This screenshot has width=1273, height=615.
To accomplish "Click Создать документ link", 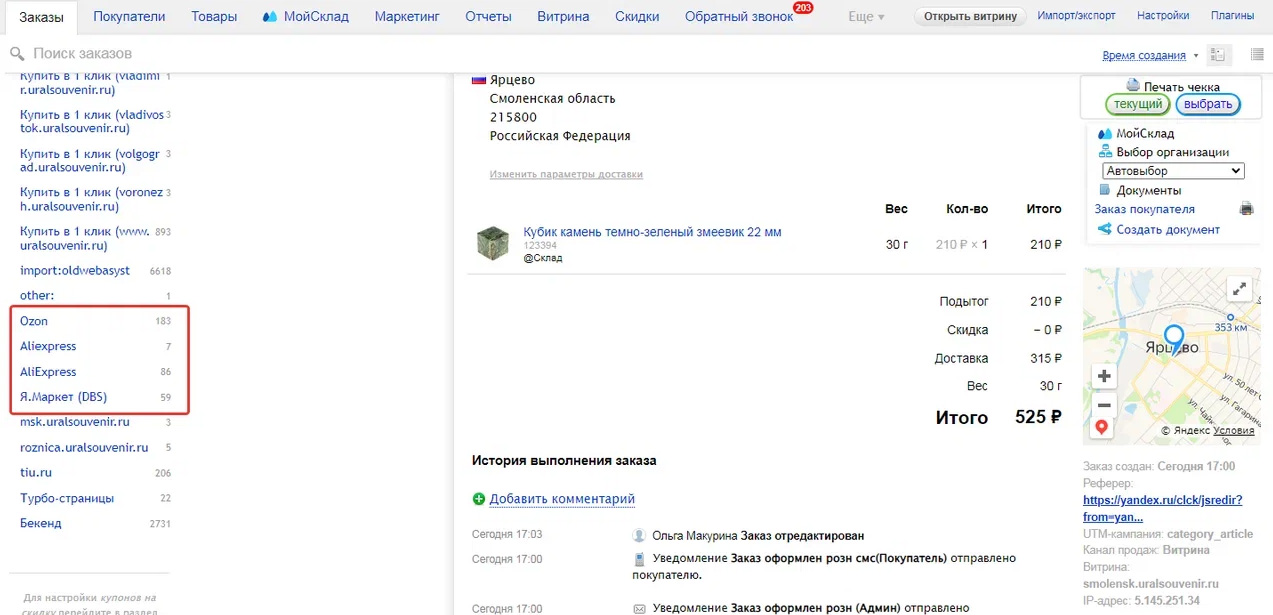I will 1168,229.
